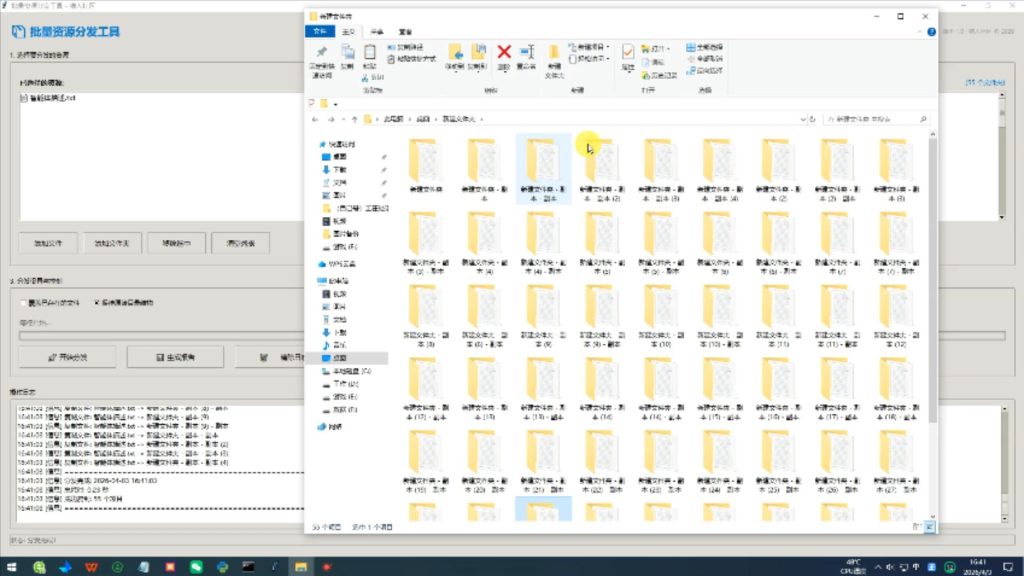Open the Windows Start menu

pyautogui.click(x=12, y=566)
